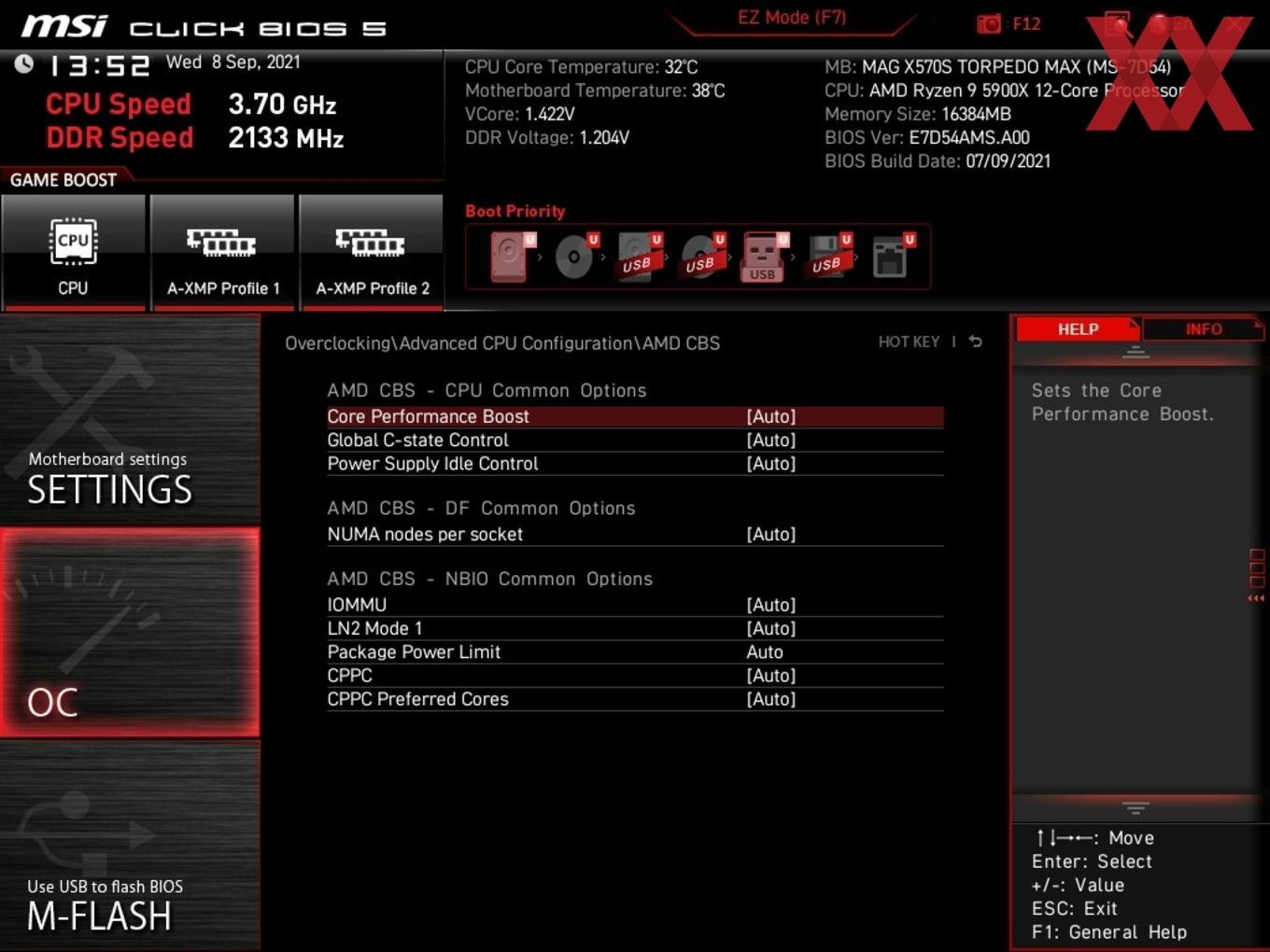1270x952 pixels.
Task: Click the AMD CBS - NBIO Common Options header
Action: point(490,579)
